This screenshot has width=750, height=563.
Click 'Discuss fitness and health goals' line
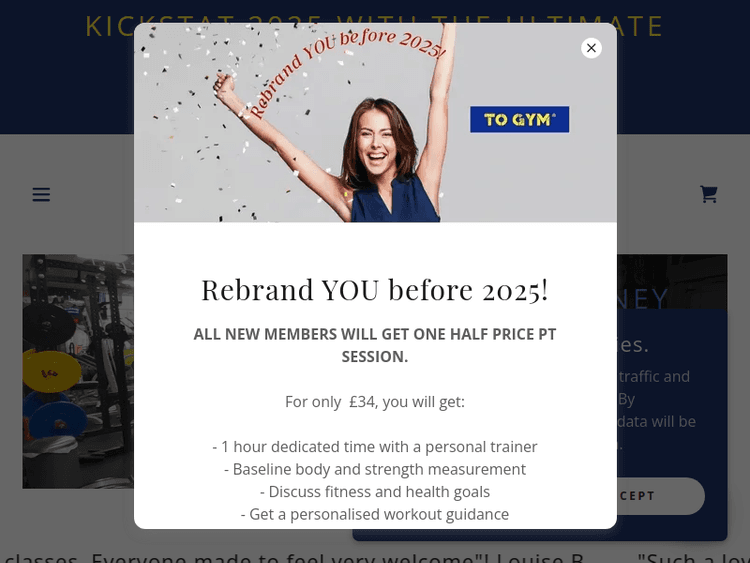point(375,492)
